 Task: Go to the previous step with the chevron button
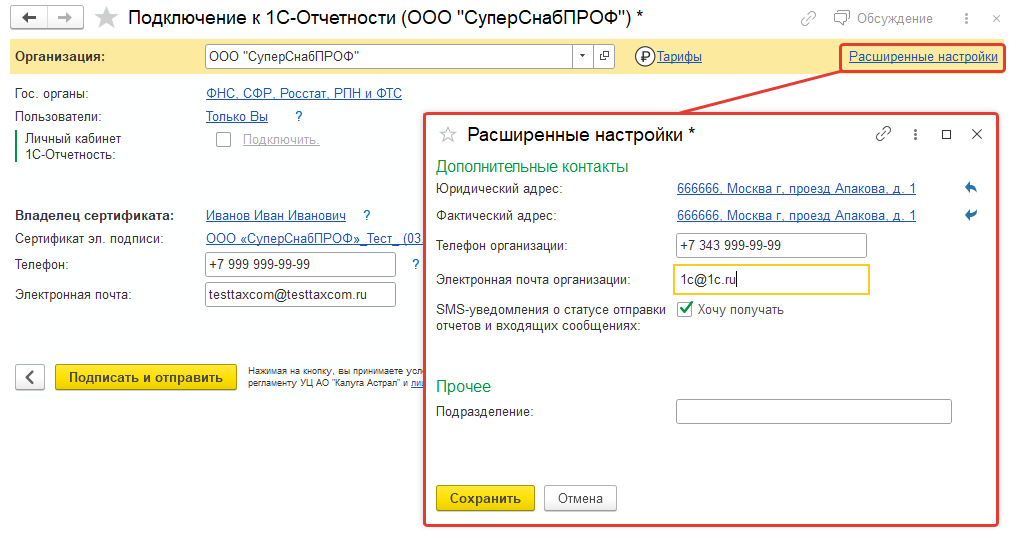pos(30,377)
